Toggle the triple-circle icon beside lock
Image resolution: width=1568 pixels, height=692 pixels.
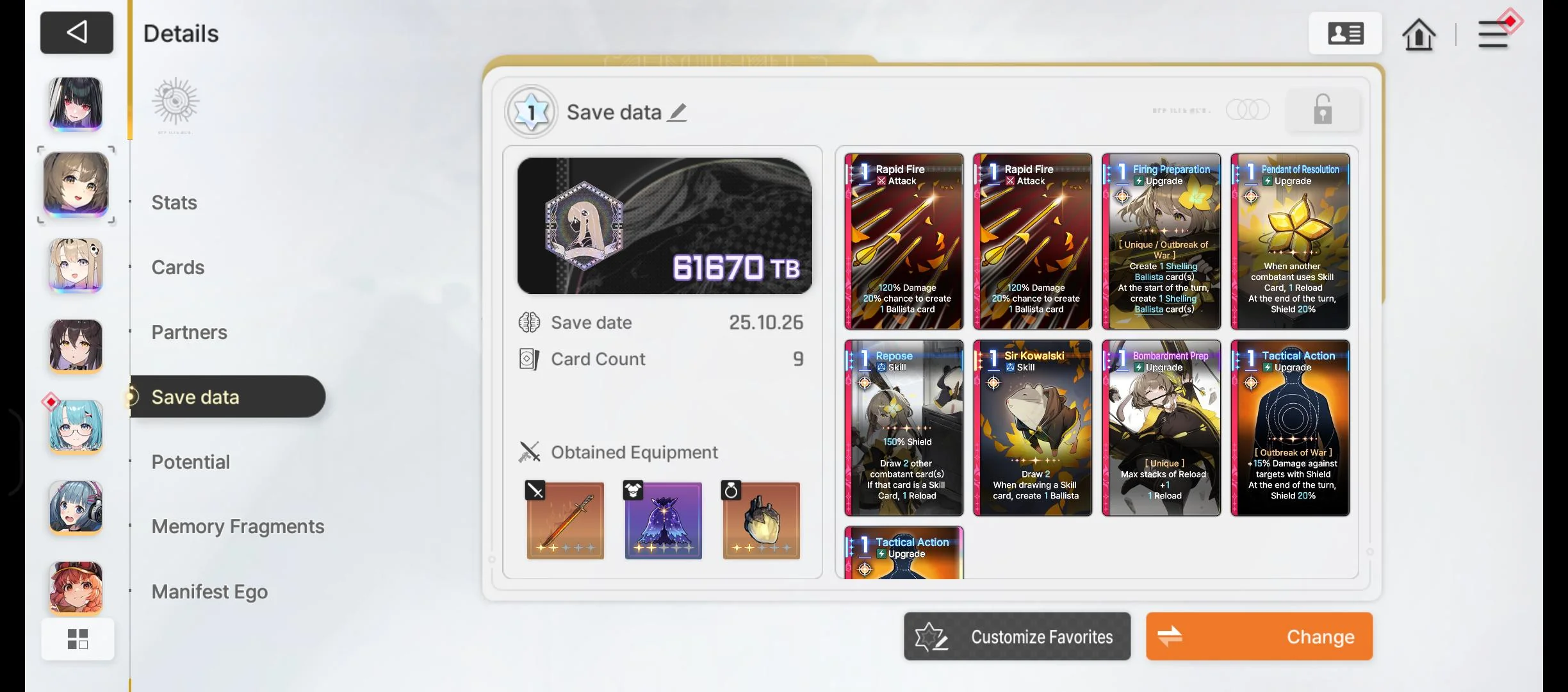pos(1248,110)
